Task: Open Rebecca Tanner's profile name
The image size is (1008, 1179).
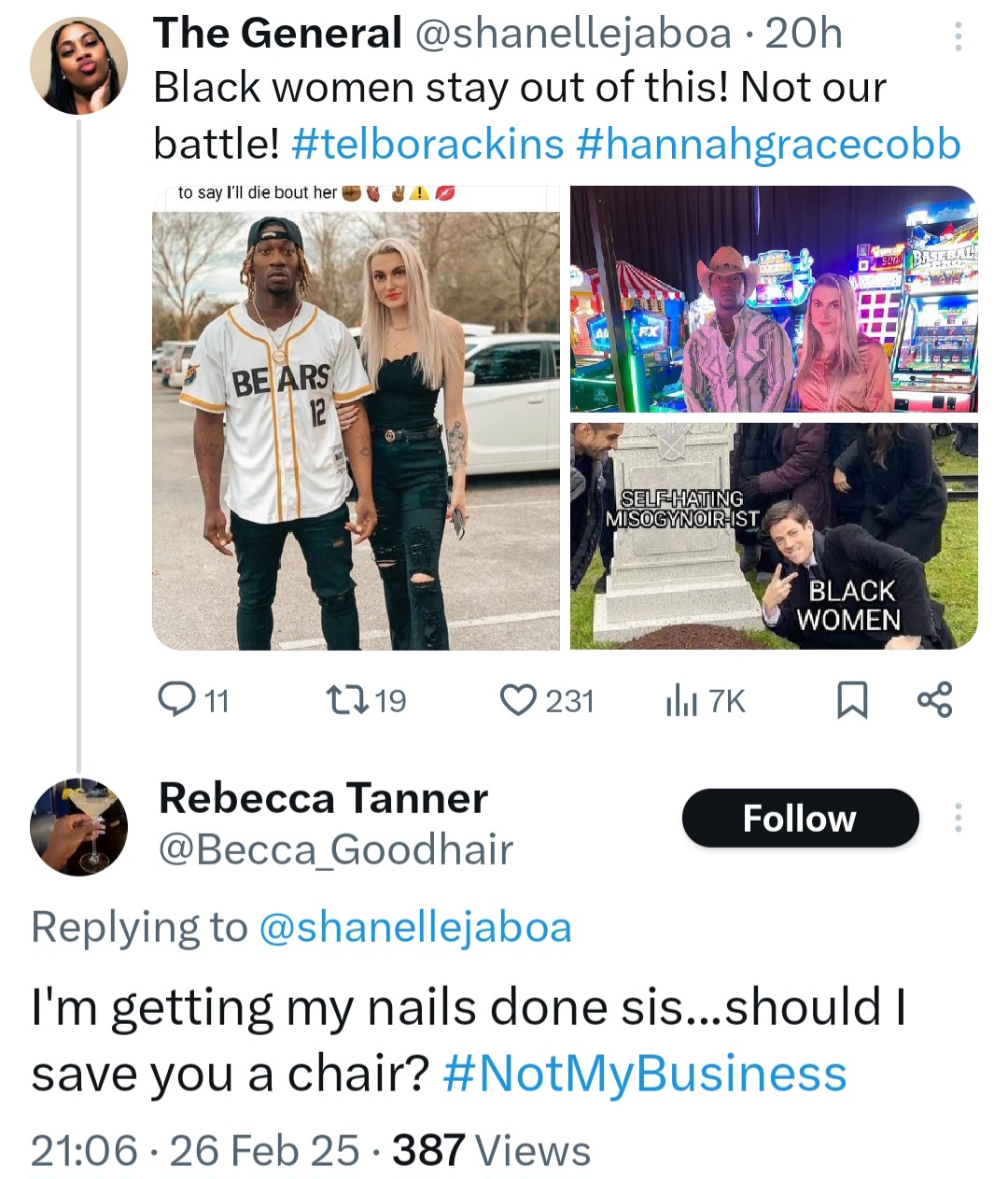Action: pos(323,798)
